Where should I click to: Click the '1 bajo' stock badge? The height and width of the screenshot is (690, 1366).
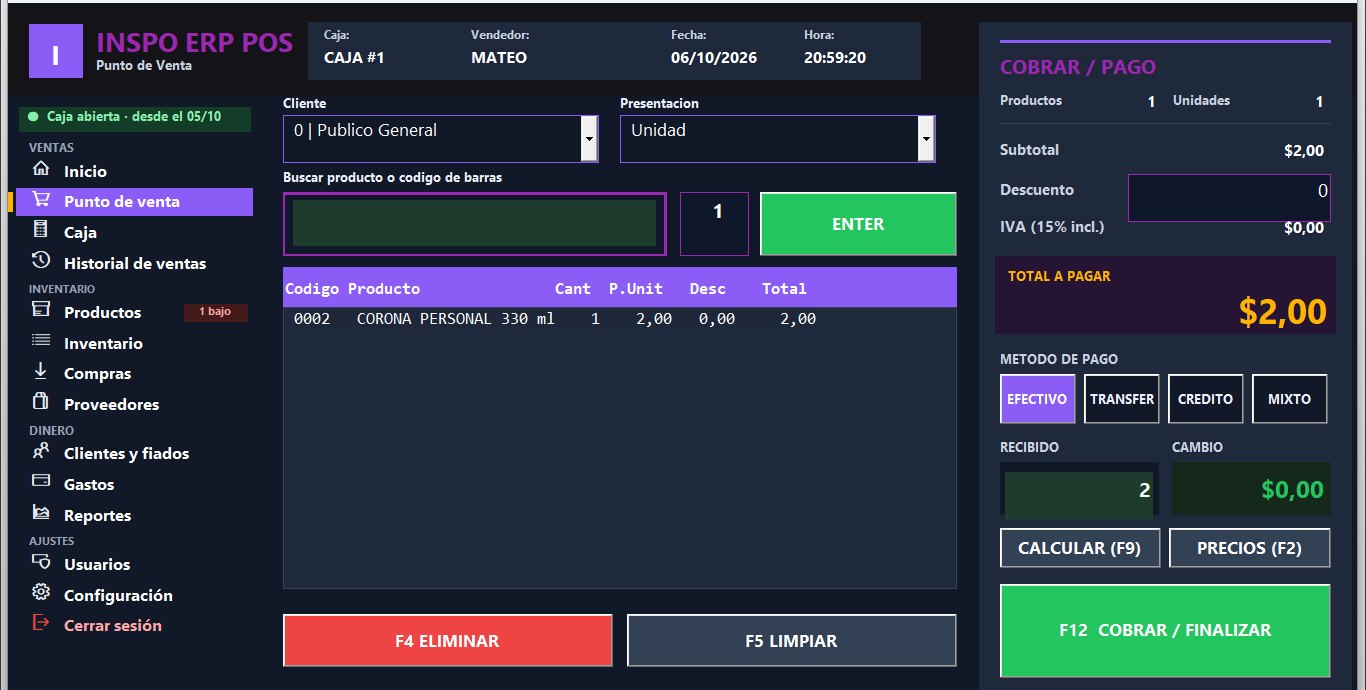pyautogui.click(x=215, y=312)
